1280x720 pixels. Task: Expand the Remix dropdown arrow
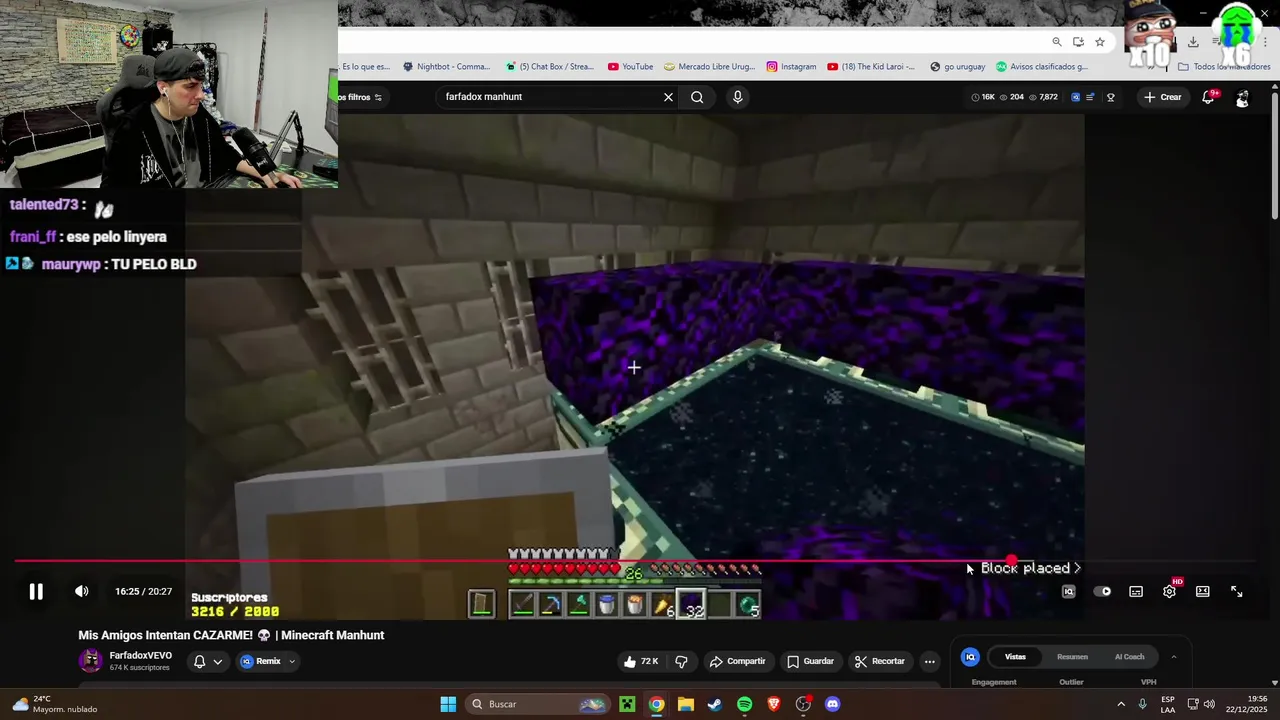292,661
